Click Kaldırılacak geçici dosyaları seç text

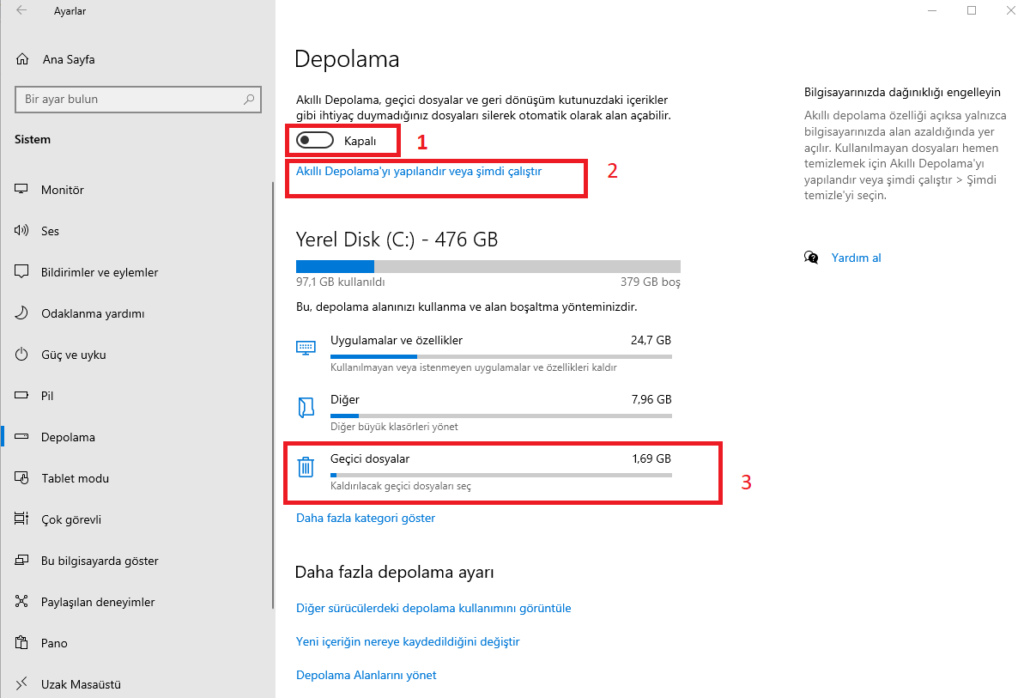coord(400,486)
